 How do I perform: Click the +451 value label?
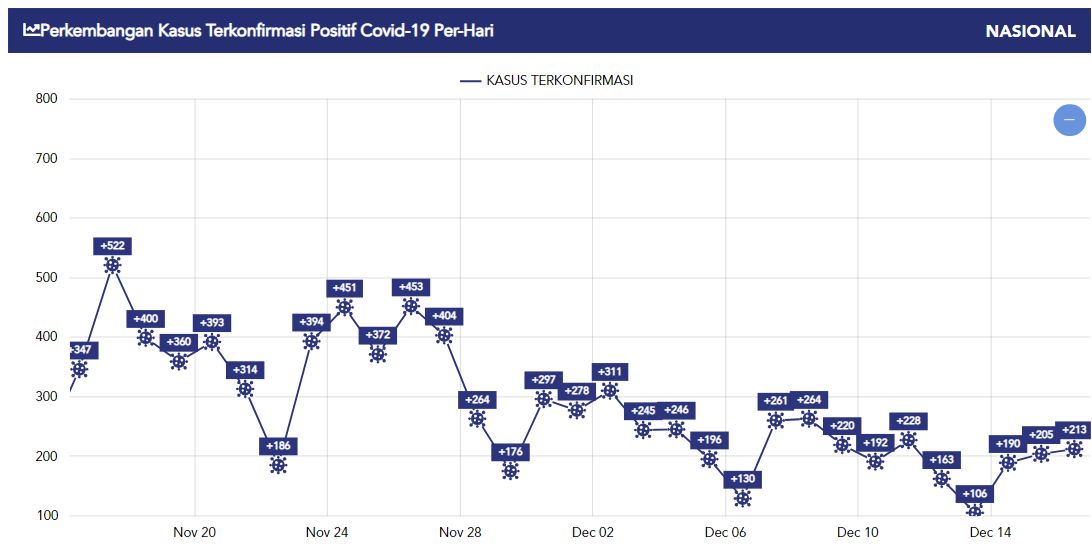coord(344,288)
